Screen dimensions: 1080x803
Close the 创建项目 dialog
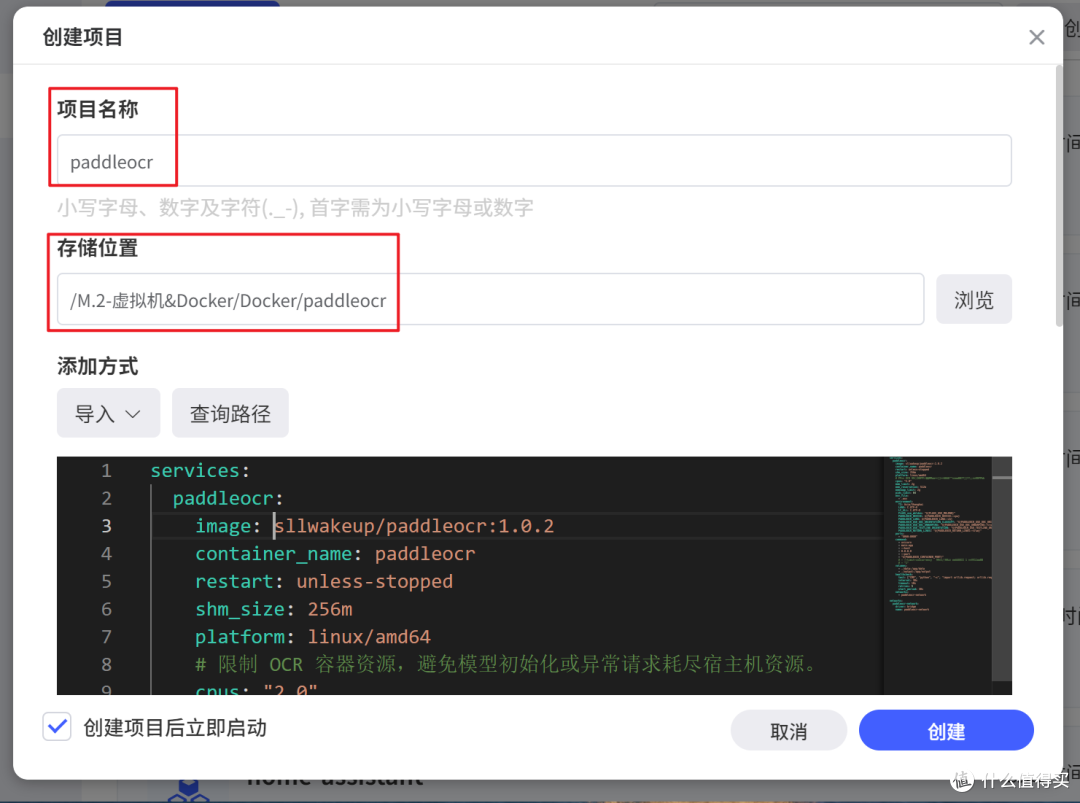point(1036,37)
